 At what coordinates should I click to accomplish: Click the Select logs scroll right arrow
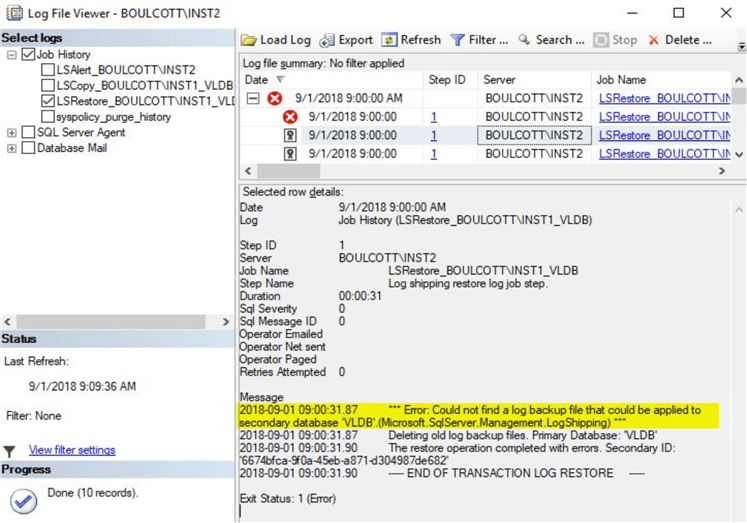click(x=226, y=322)
